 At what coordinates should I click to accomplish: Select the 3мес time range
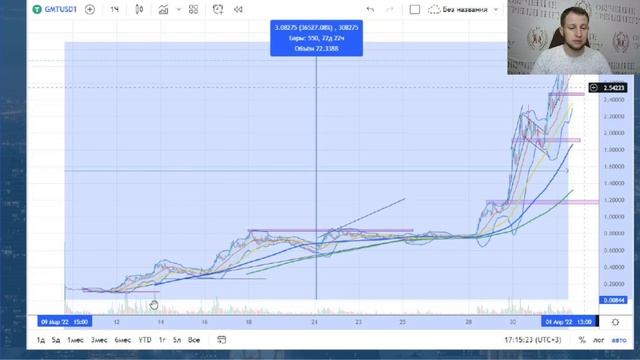(99, 340)
